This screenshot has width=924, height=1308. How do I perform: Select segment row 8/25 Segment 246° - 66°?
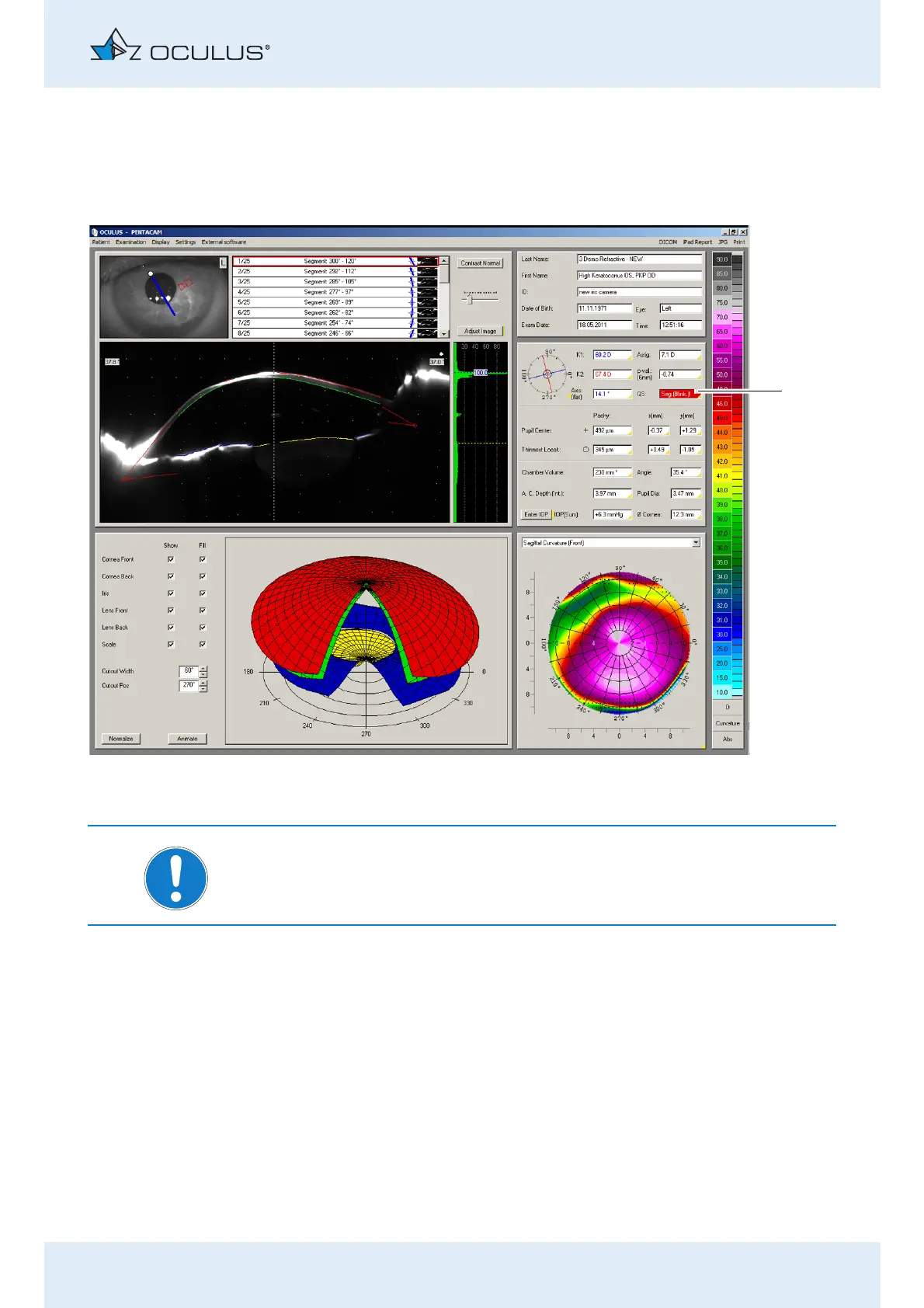(x=335, y=332)
